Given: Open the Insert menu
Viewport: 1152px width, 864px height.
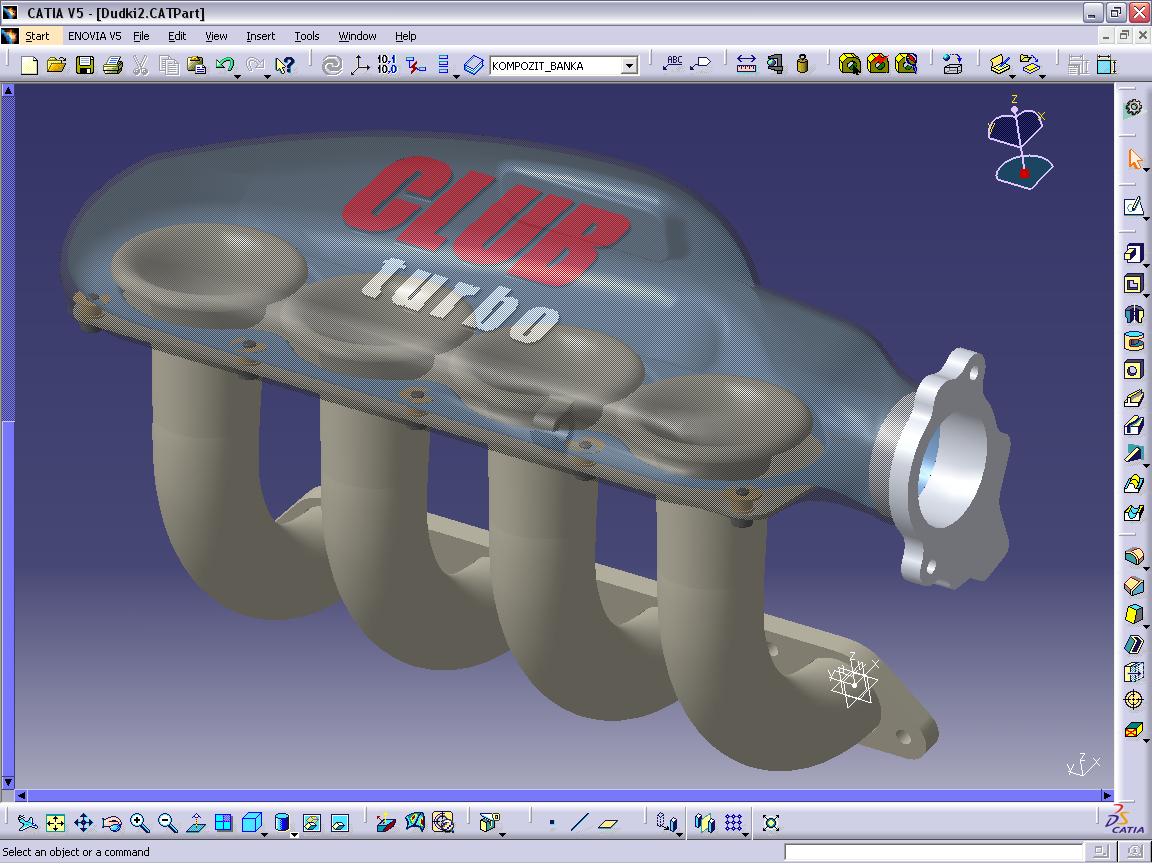Looking at the screenshot, I should pos(260,36).
